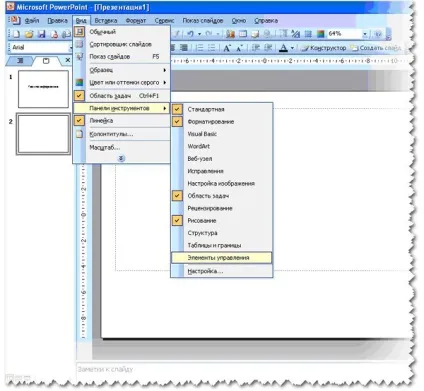Open the Undo history dropdown arrow
The height and width of the screenshot is (391, 424).
199,34
